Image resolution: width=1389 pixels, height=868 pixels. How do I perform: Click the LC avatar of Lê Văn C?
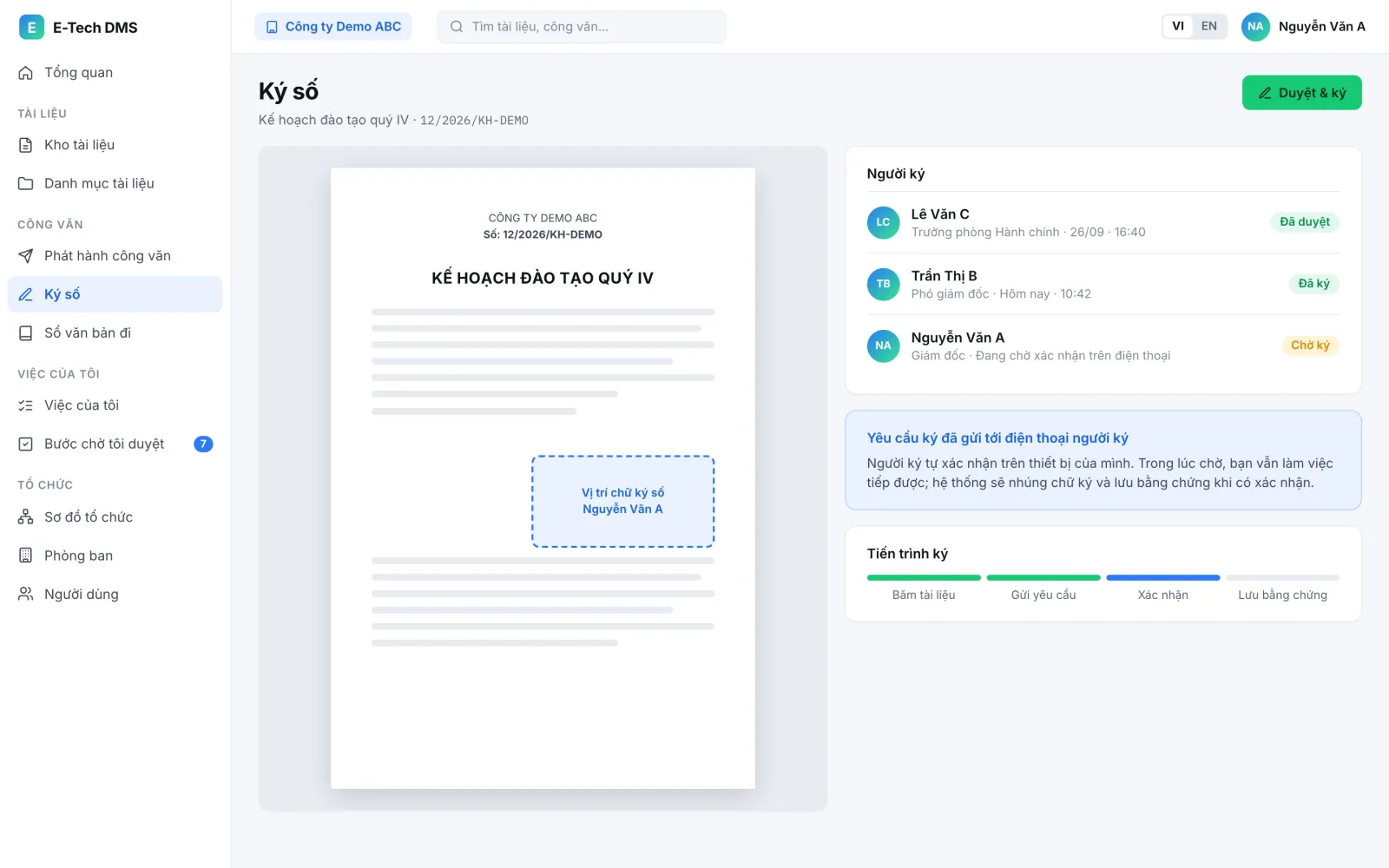(x=883, y=222)
